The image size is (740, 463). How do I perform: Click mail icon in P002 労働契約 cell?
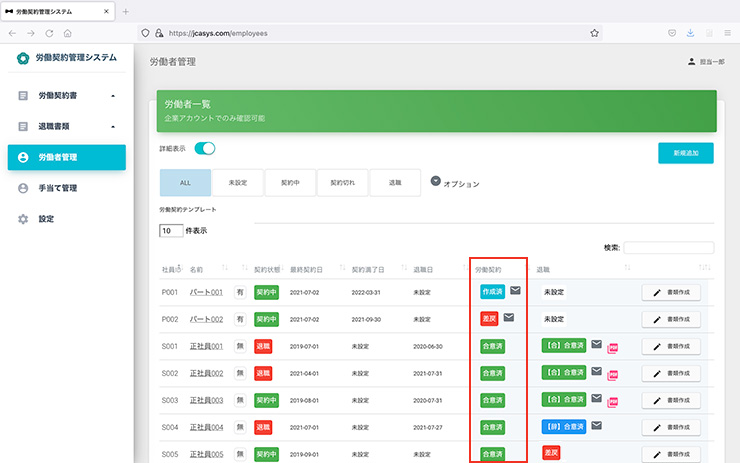pos(509,317)
